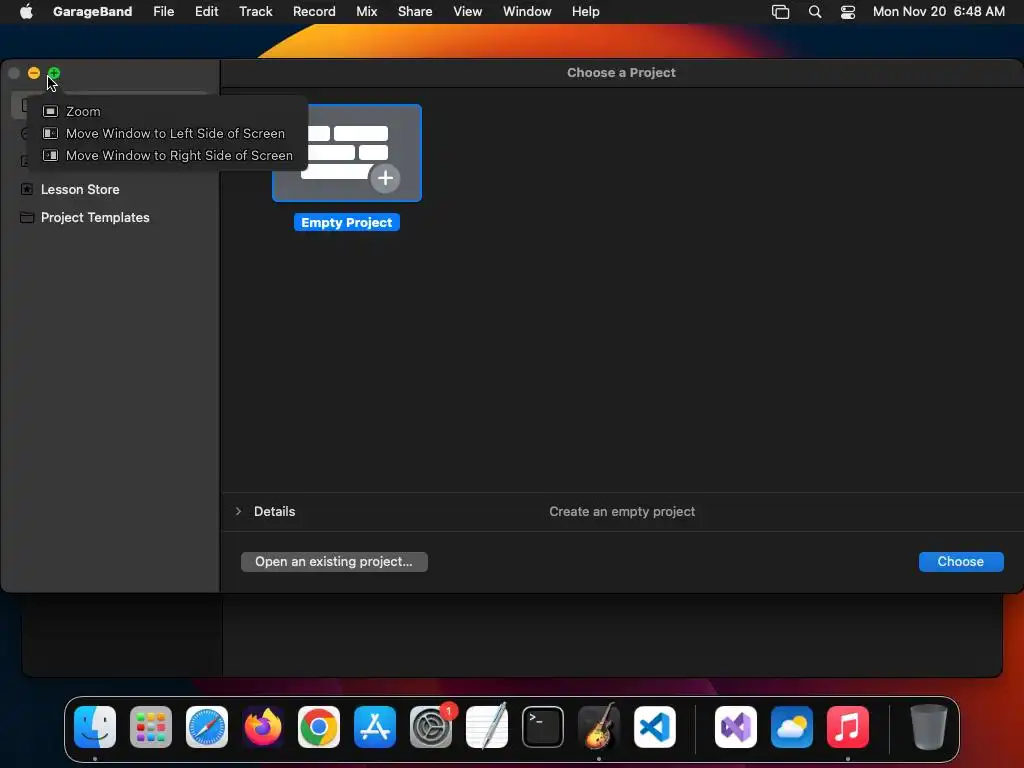Launch Google Chrome from the Dock
This screenshot has height=768, width=1024.
pos(319,727)
